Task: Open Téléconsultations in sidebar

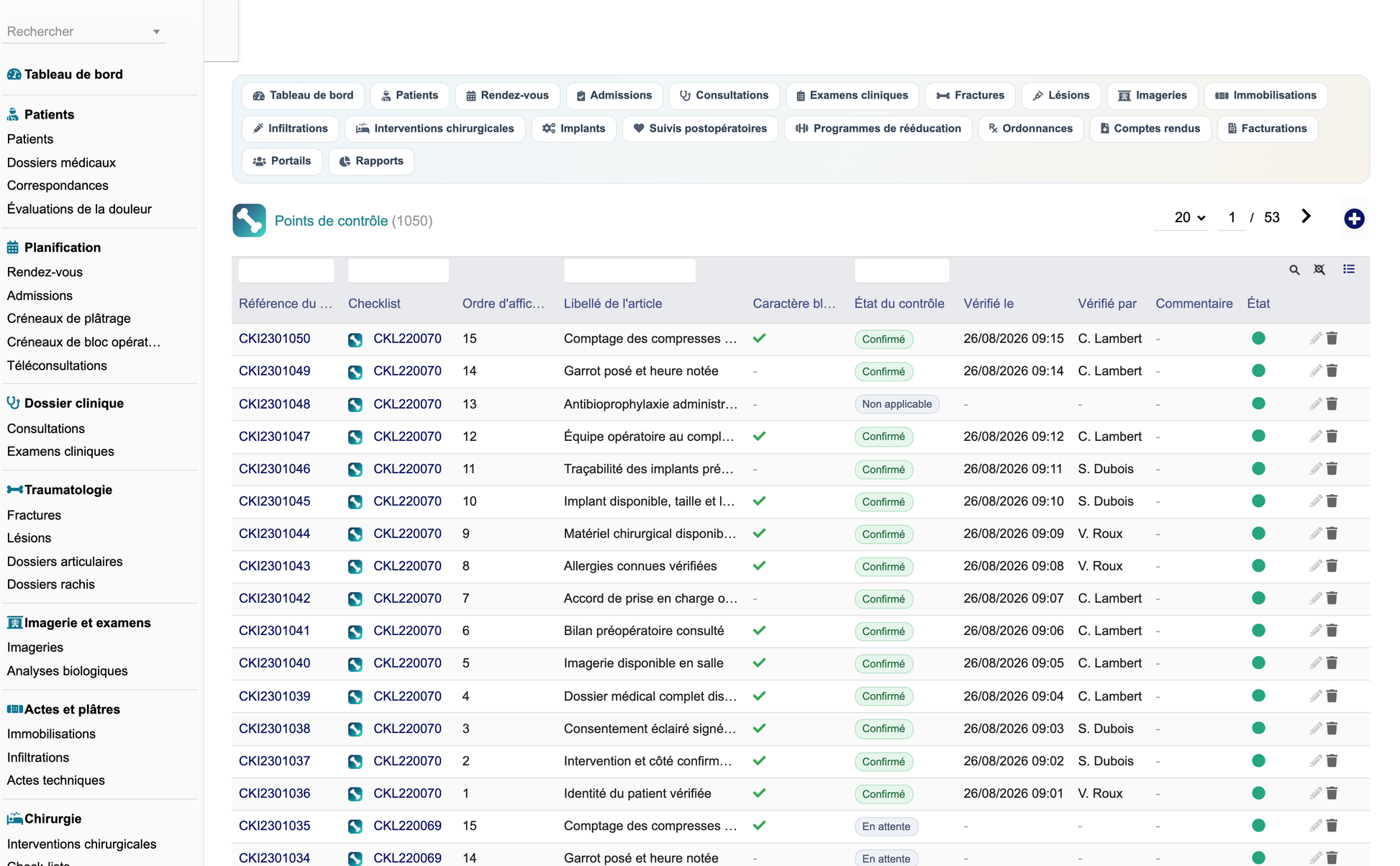Action: click(x=57, y=365)
